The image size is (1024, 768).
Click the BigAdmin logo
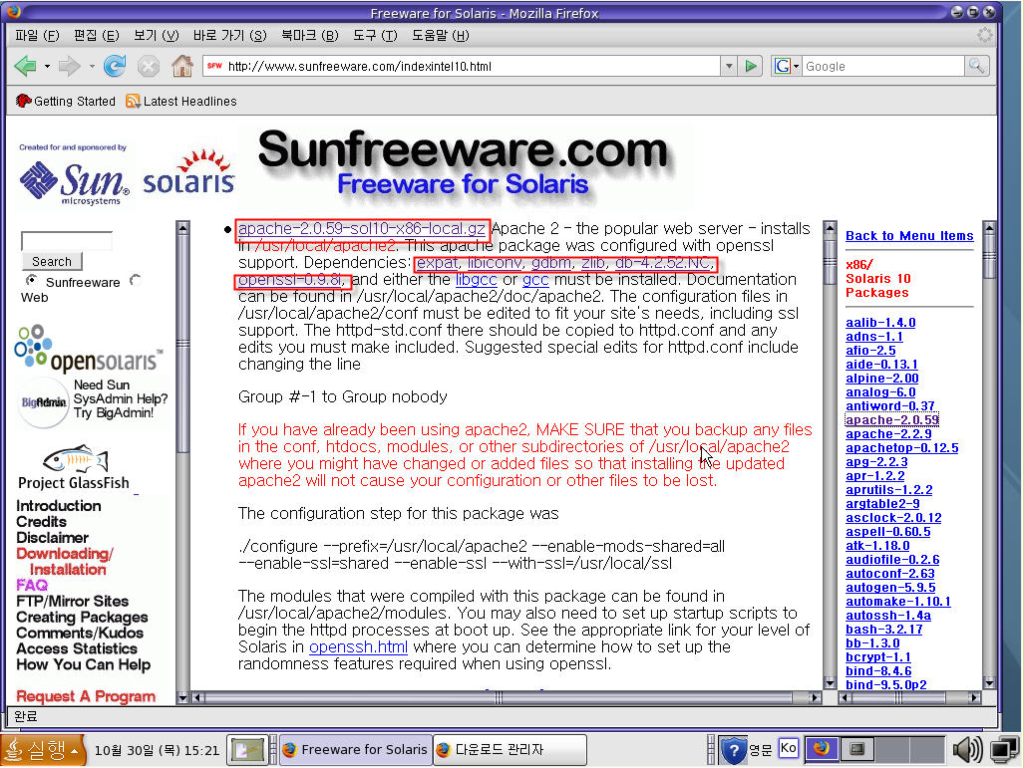pos(43,402)
